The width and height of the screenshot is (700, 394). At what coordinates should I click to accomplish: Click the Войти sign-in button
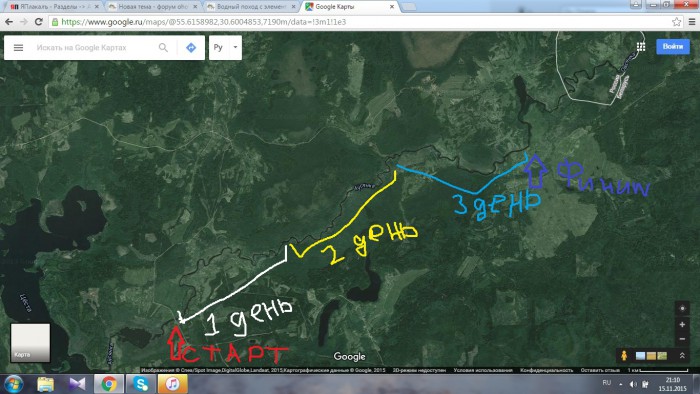pos(673,46)
